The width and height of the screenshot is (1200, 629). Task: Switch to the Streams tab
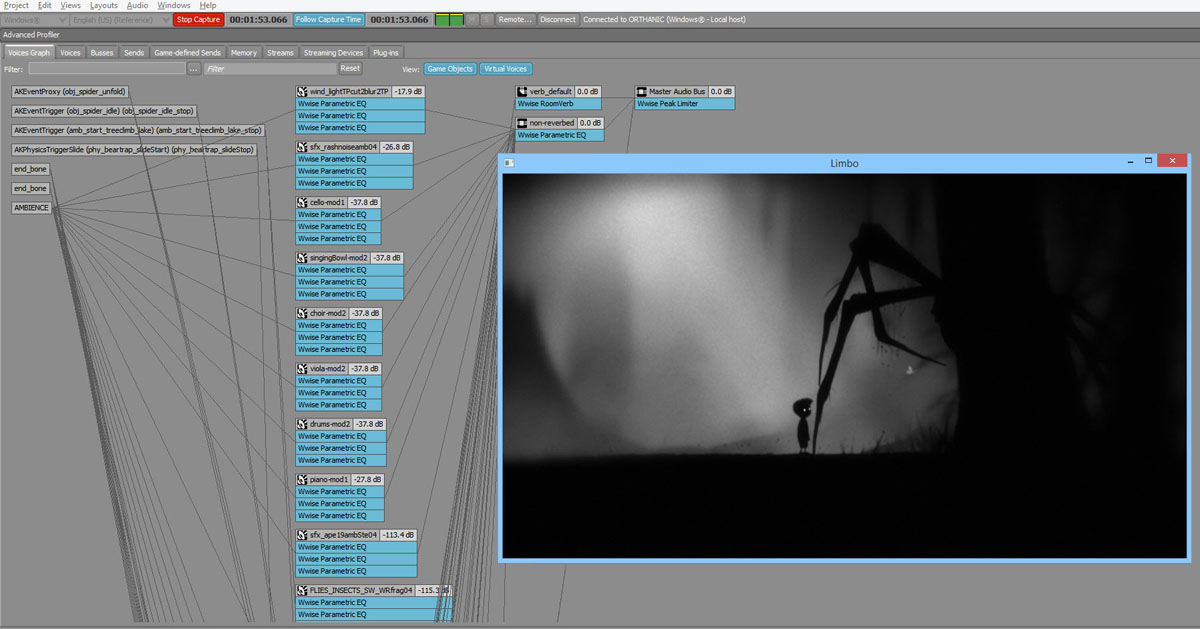click(281, 52)
